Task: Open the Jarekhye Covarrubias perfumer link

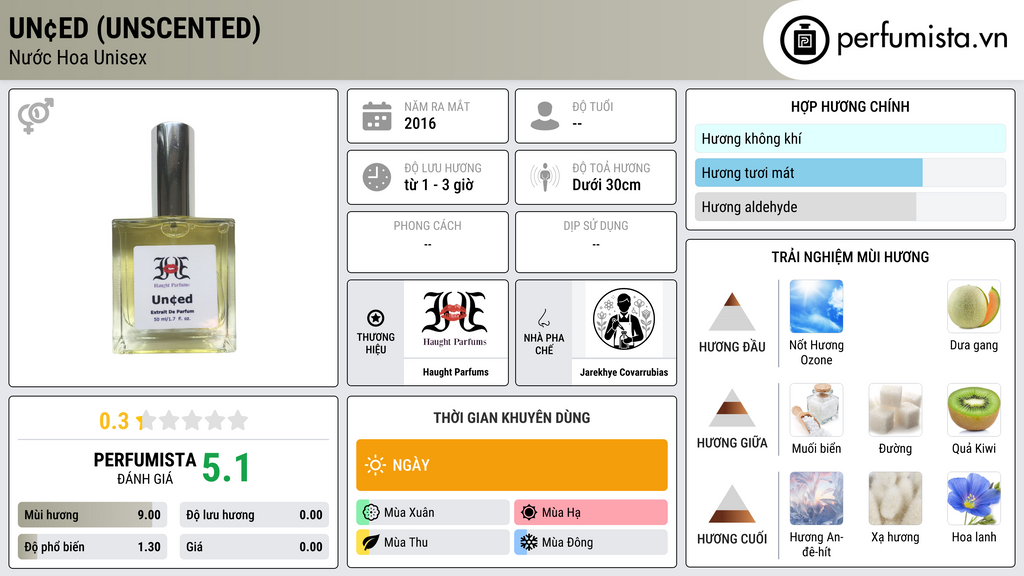Action: [x=624, y=372]
